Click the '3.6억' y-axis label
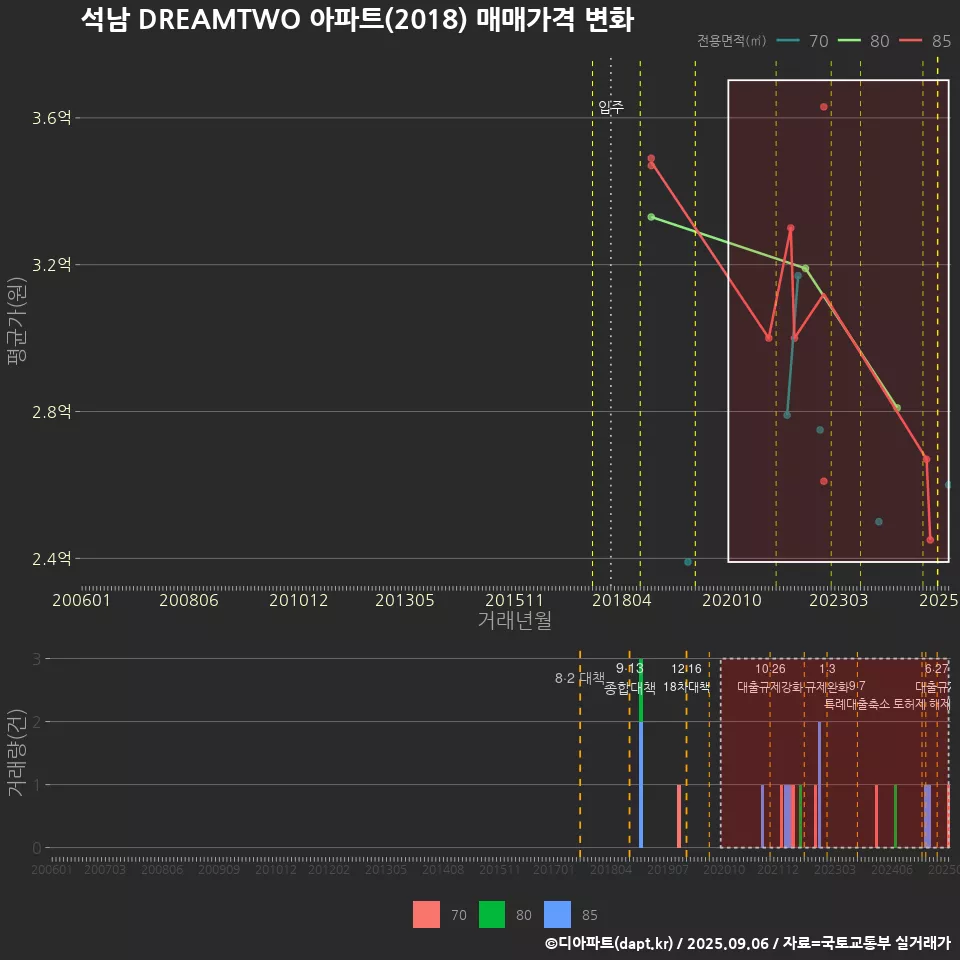 click(52, 118)
